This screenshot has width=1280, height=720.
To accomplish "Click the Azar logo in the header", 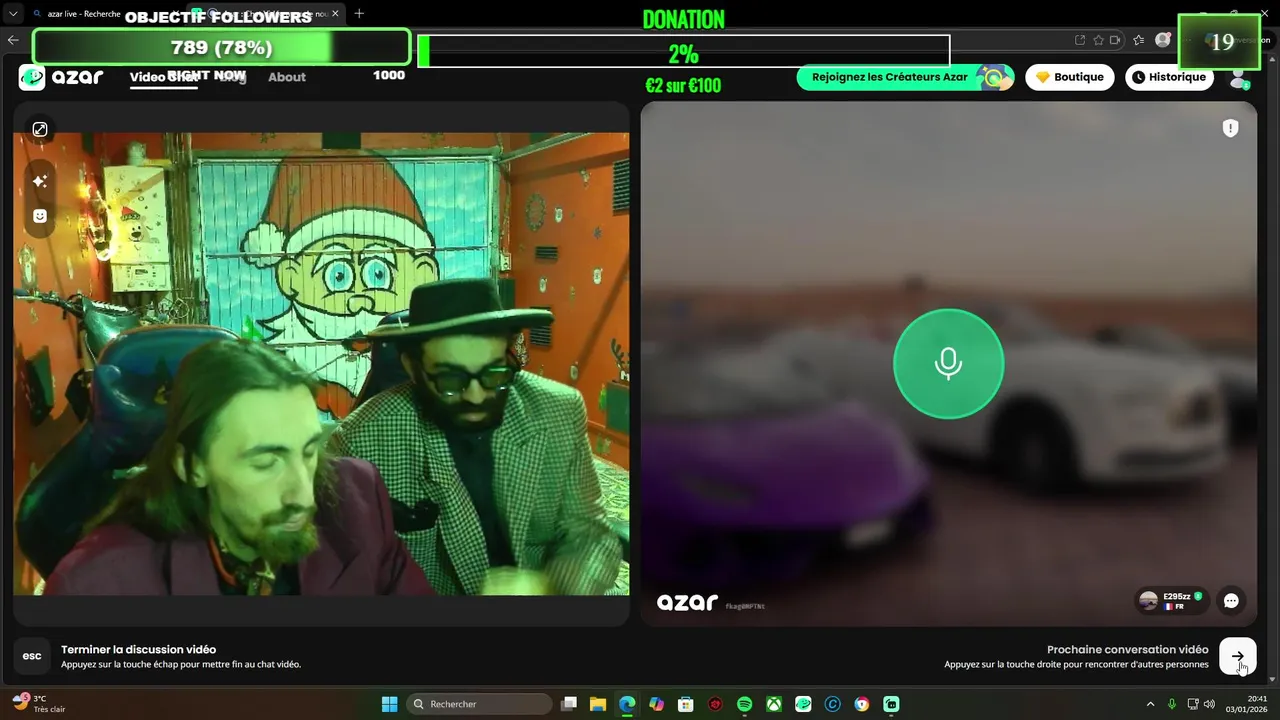I will point(61,77).
